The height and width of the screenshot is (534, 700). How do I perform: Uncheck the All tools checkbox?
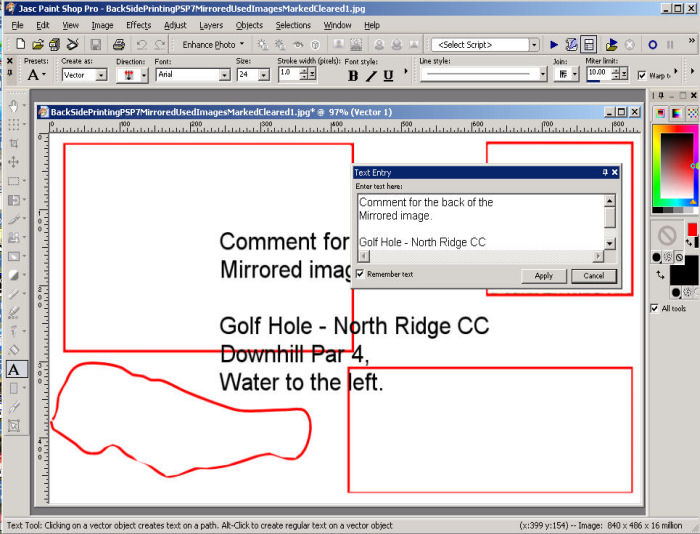(655, 308)
